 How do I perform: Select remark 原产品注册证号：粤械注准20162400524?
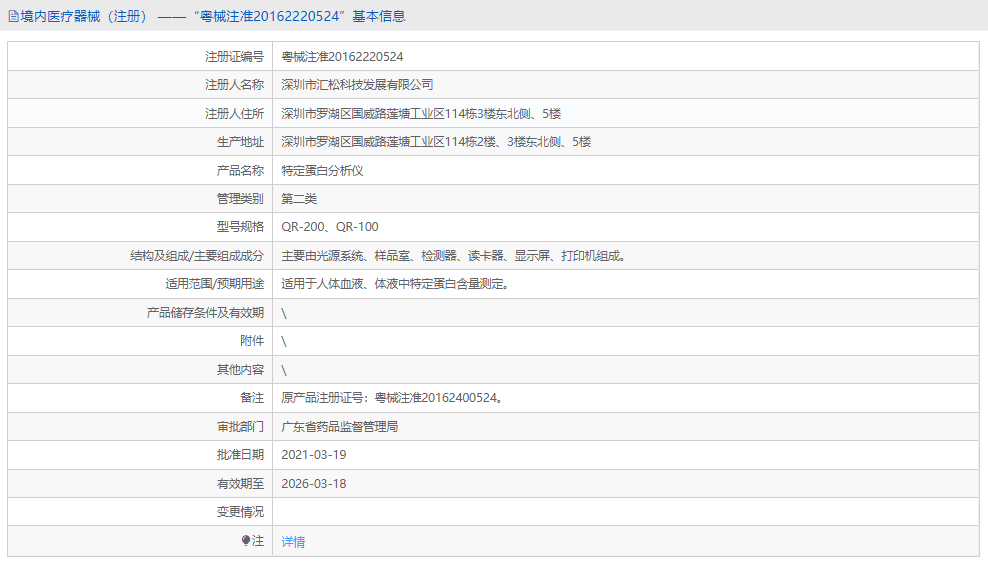click(392, 398)
